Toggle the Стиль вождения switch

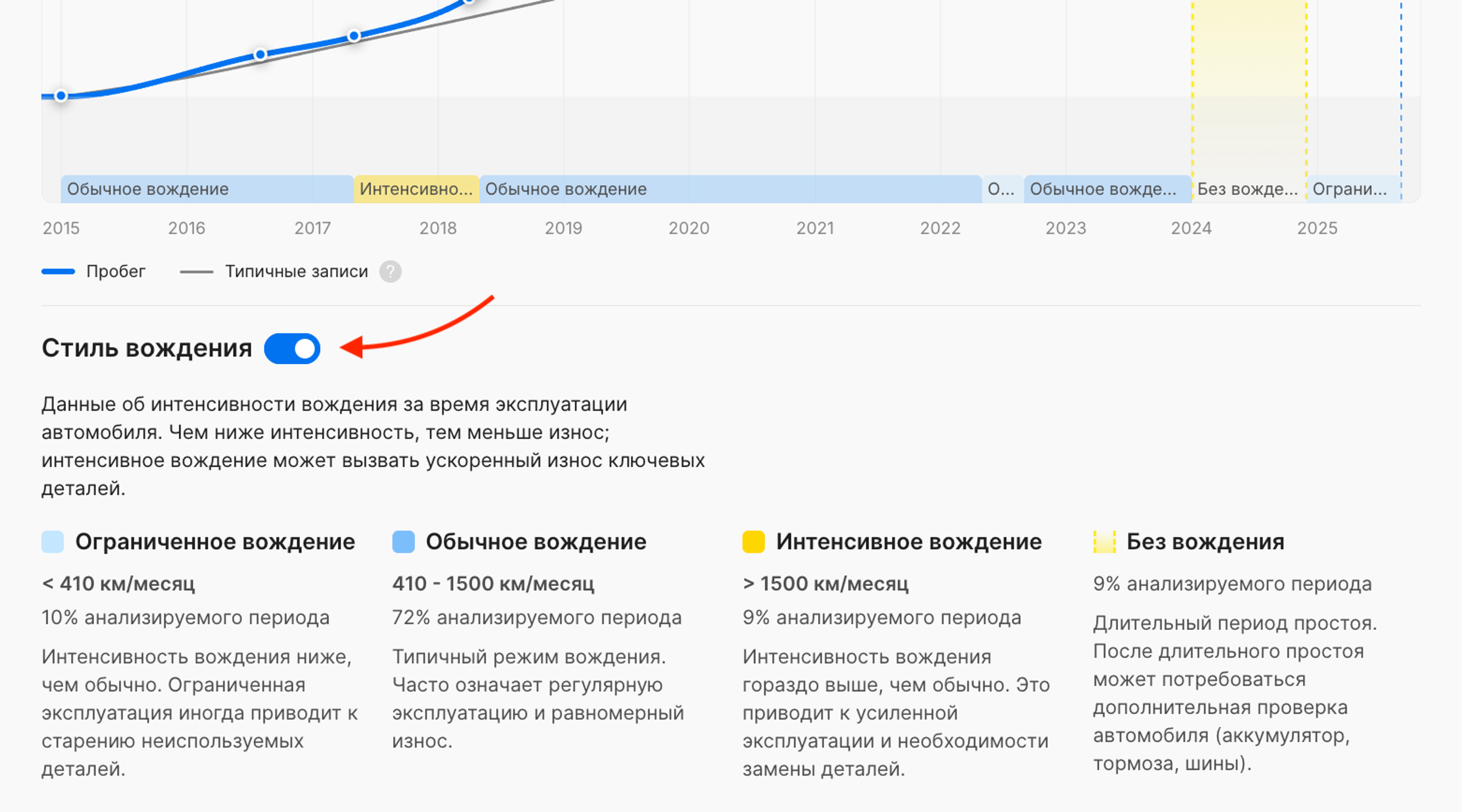click(292, 348)
